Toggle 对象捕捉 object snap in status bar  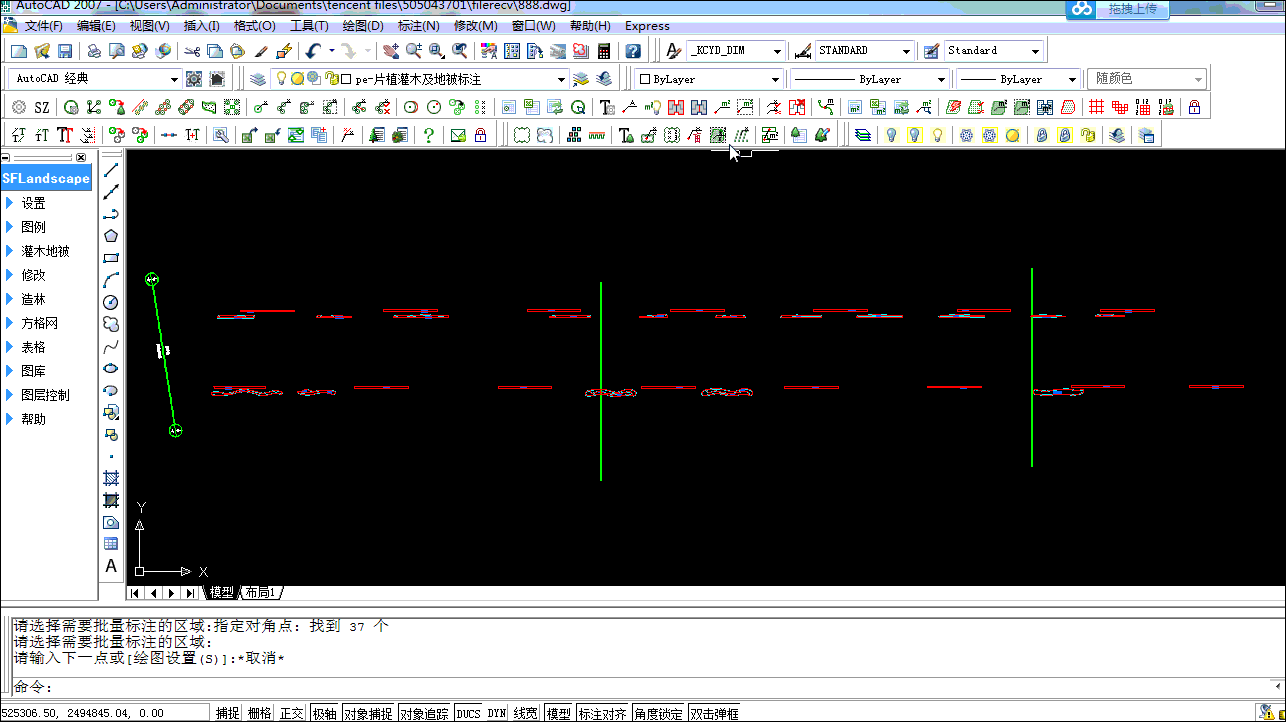click(368, 713)
